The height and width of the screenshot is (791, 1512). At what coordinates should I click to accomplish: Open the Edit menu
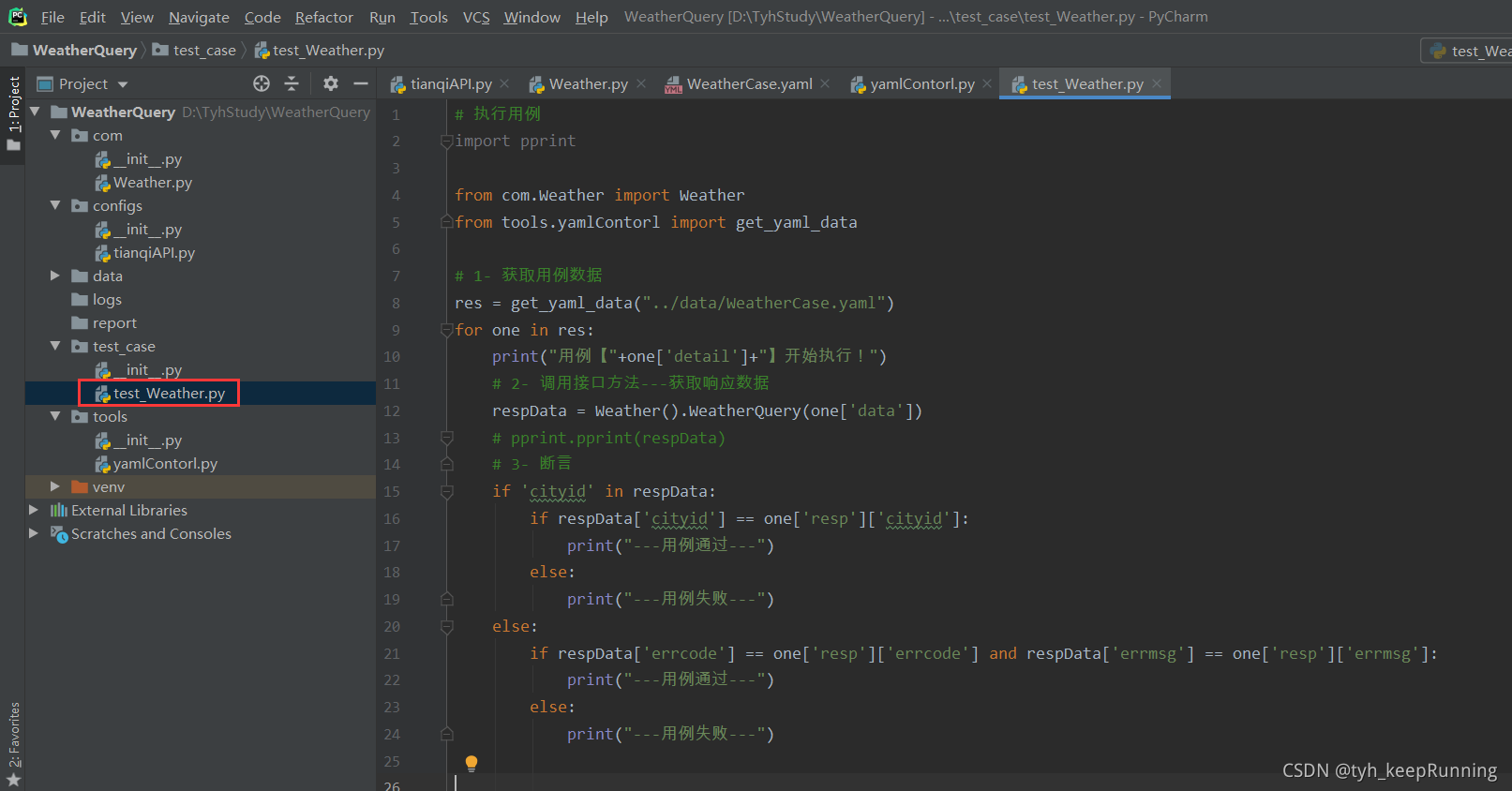tap(93, 17)
